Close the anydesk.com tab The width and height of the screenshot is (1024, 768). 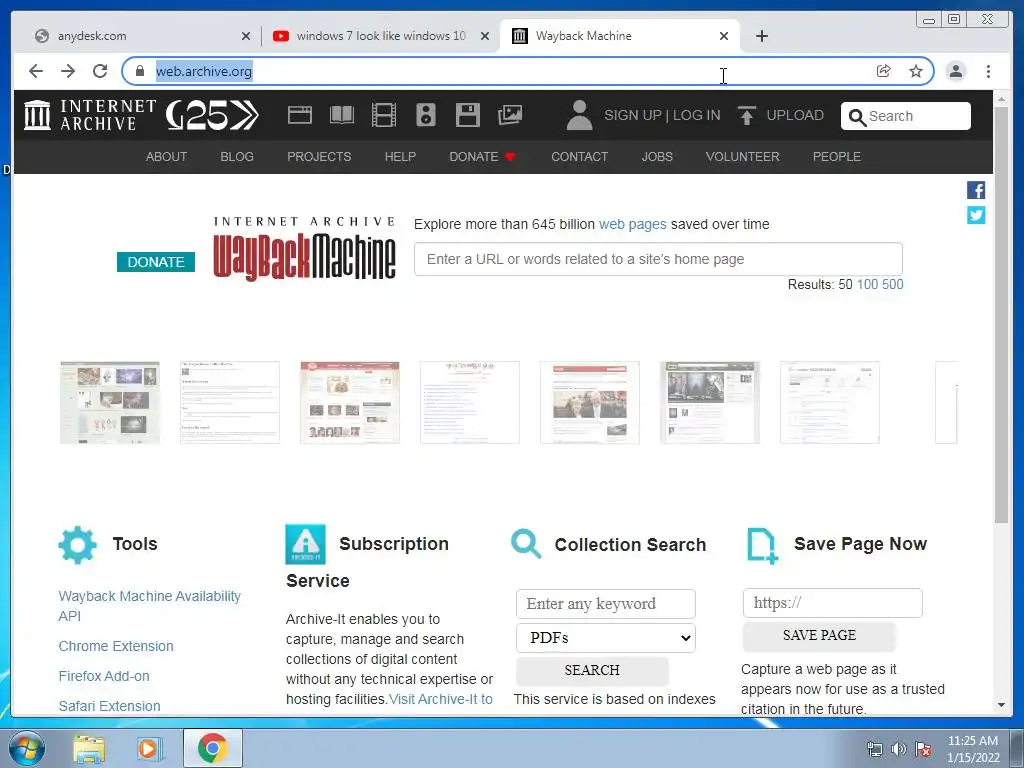[x=246, y=36]
